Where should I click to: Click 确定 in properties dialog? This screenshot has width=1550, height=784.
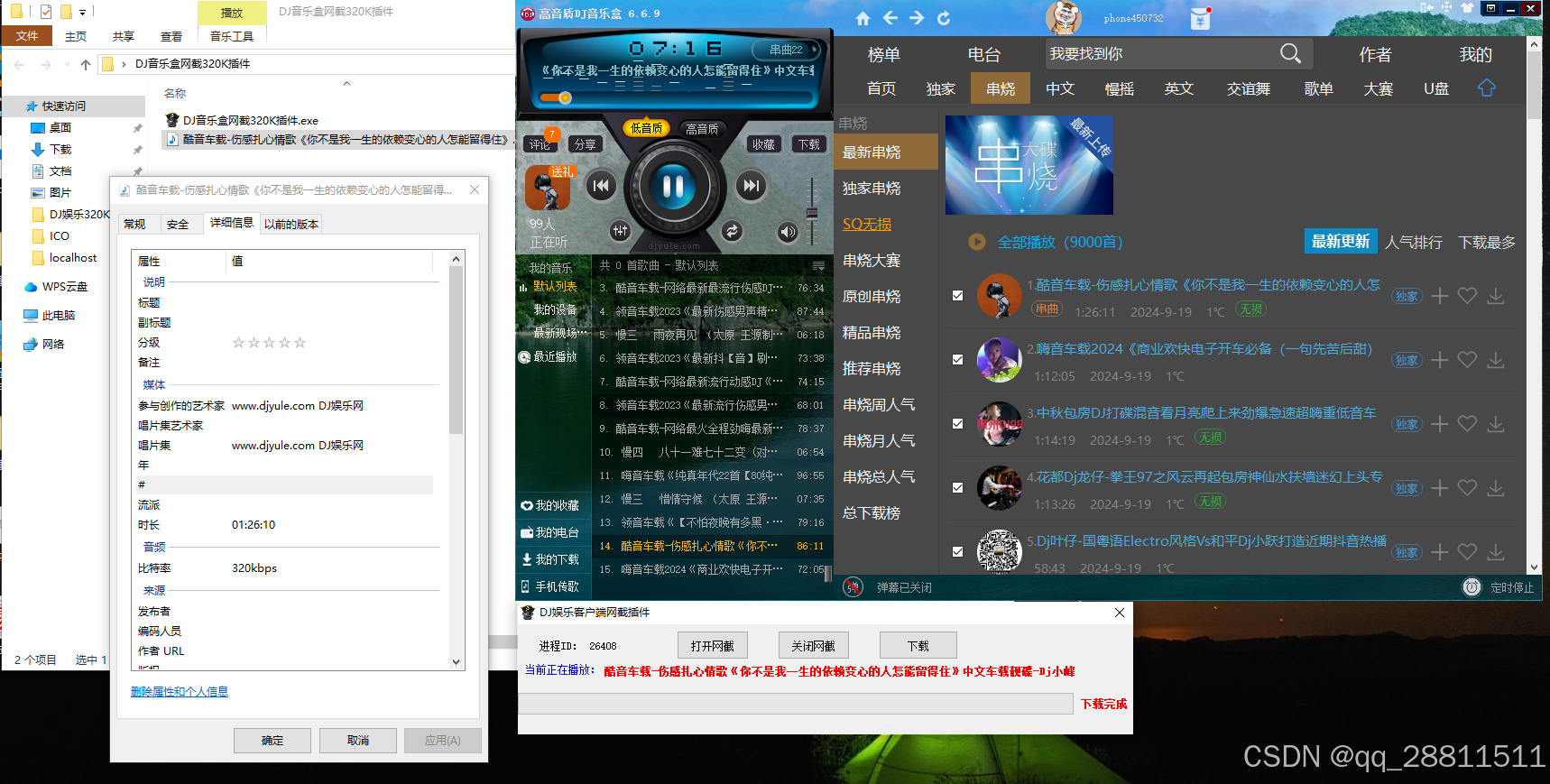(272, 741)
